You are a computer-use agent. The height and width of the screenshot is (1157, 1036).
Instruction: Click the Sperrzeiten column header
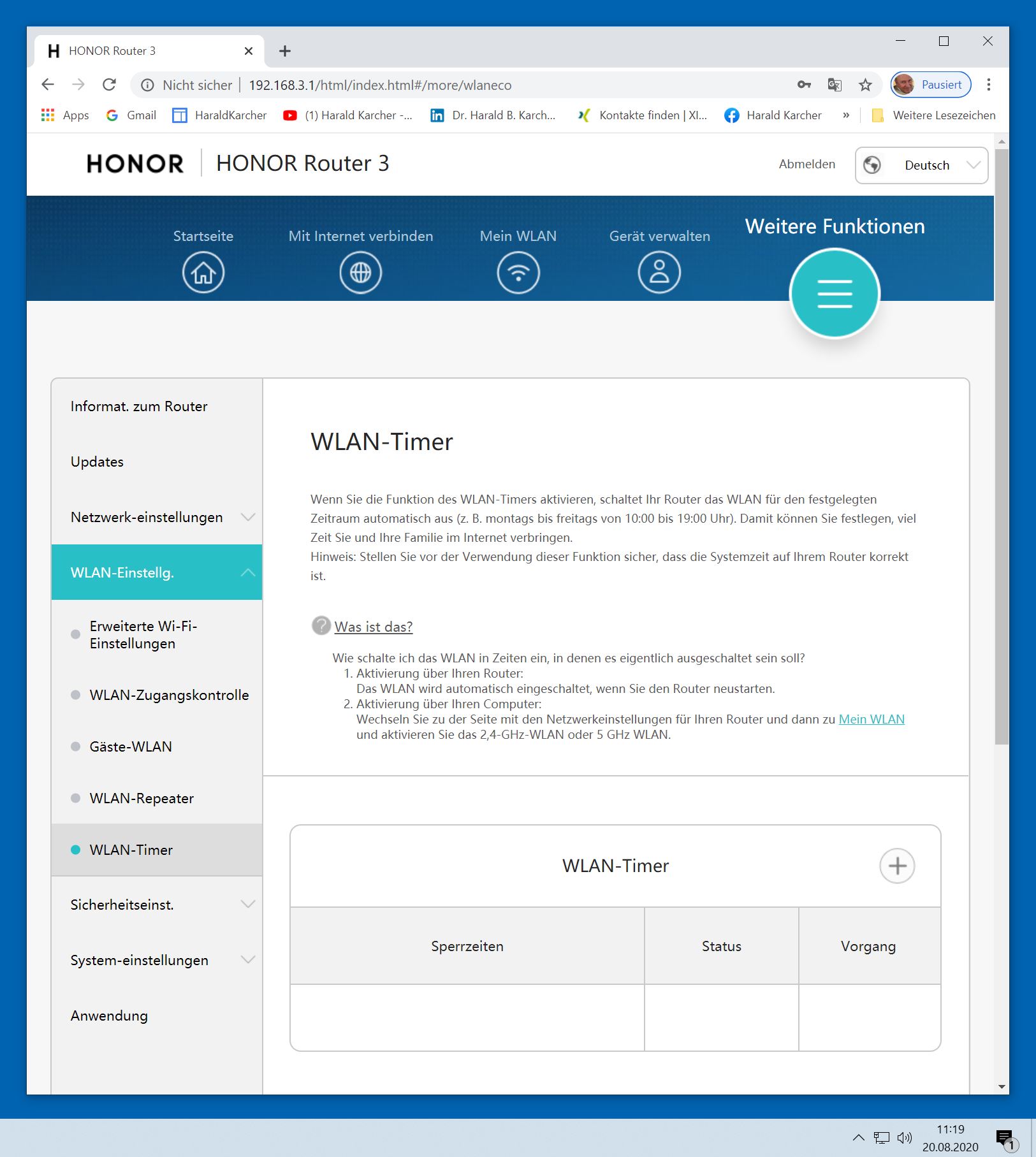tap(467, 946)
